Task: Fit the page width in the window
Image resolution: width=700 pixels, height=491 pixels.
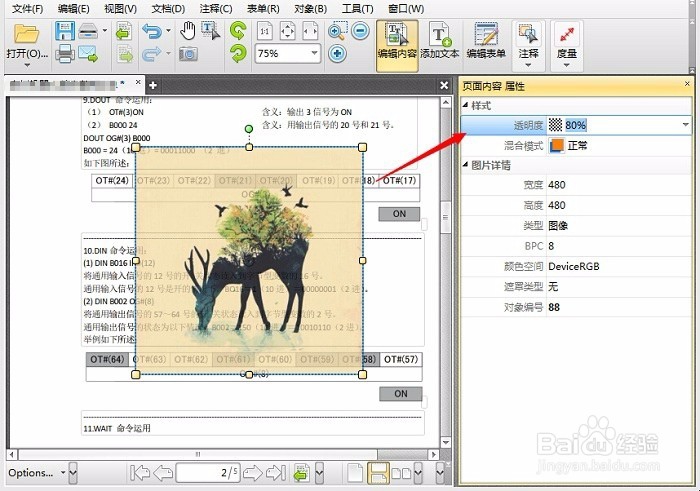Action: 310,31
